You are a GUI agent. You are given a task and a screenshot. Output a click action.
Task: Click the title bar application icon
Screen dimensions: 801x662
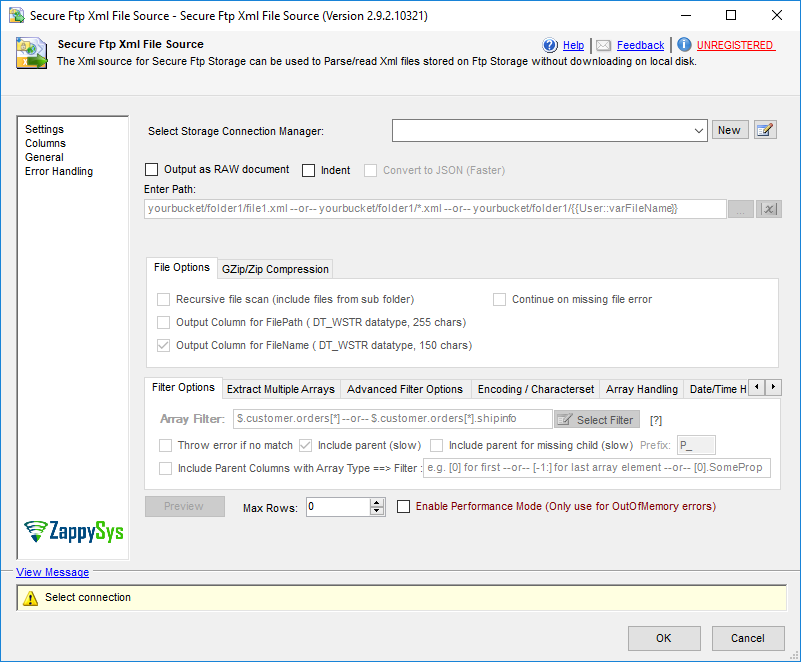[x=16, y=15]
